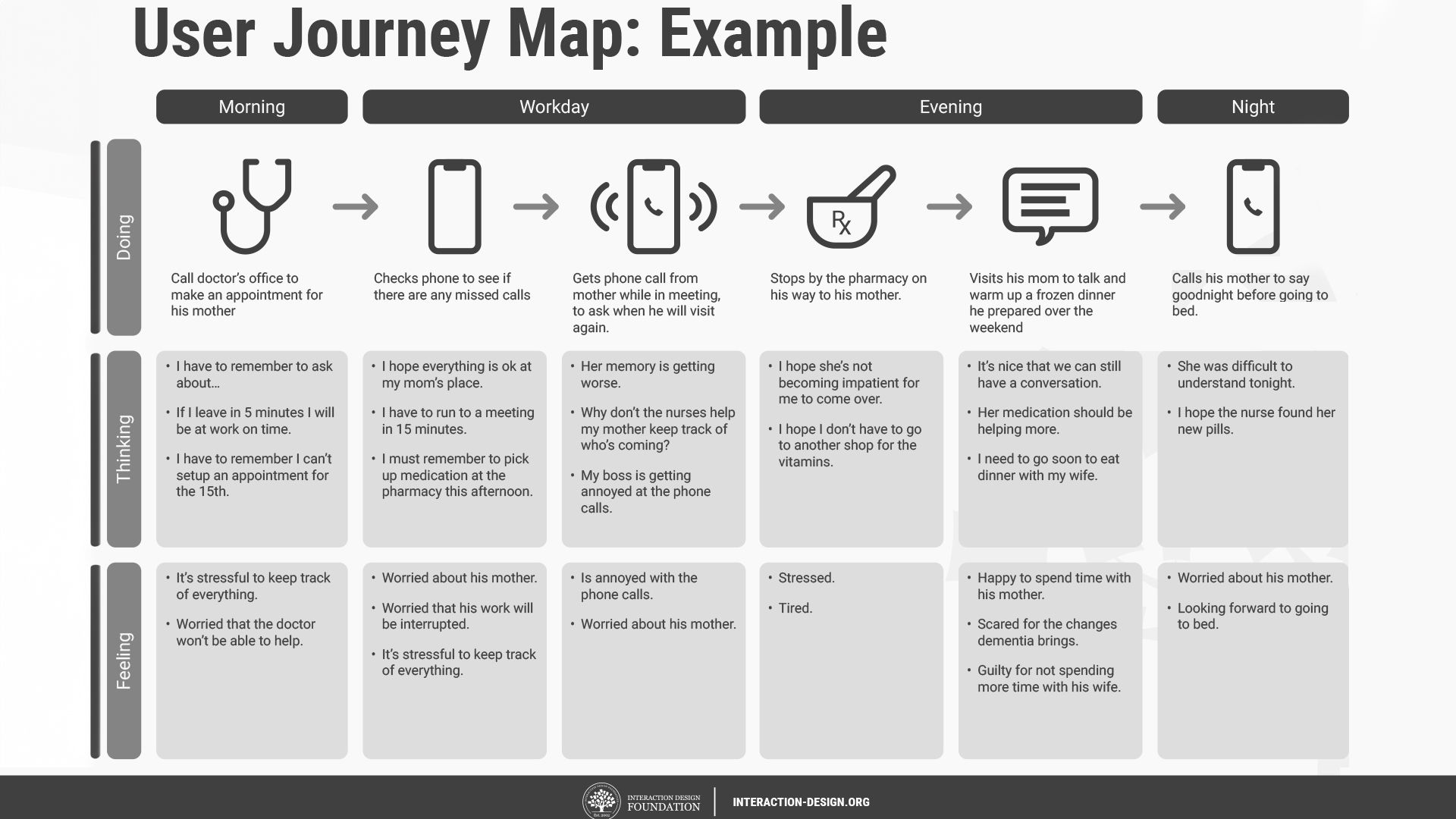Select the Evening column header
The width and height of the screenshot is (1456, 819).
(x=950, y=107)
